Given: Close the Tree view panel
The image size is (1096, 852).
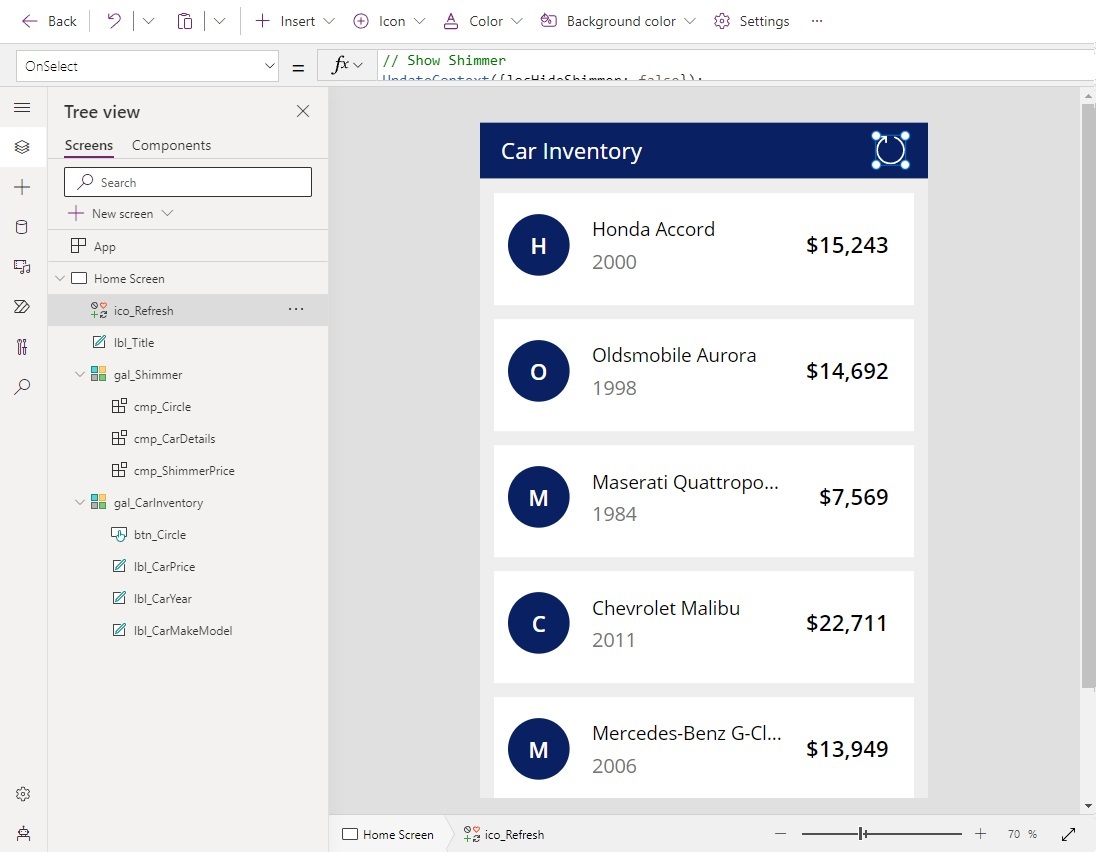Looking at the screenshot, I should (303, 111).
